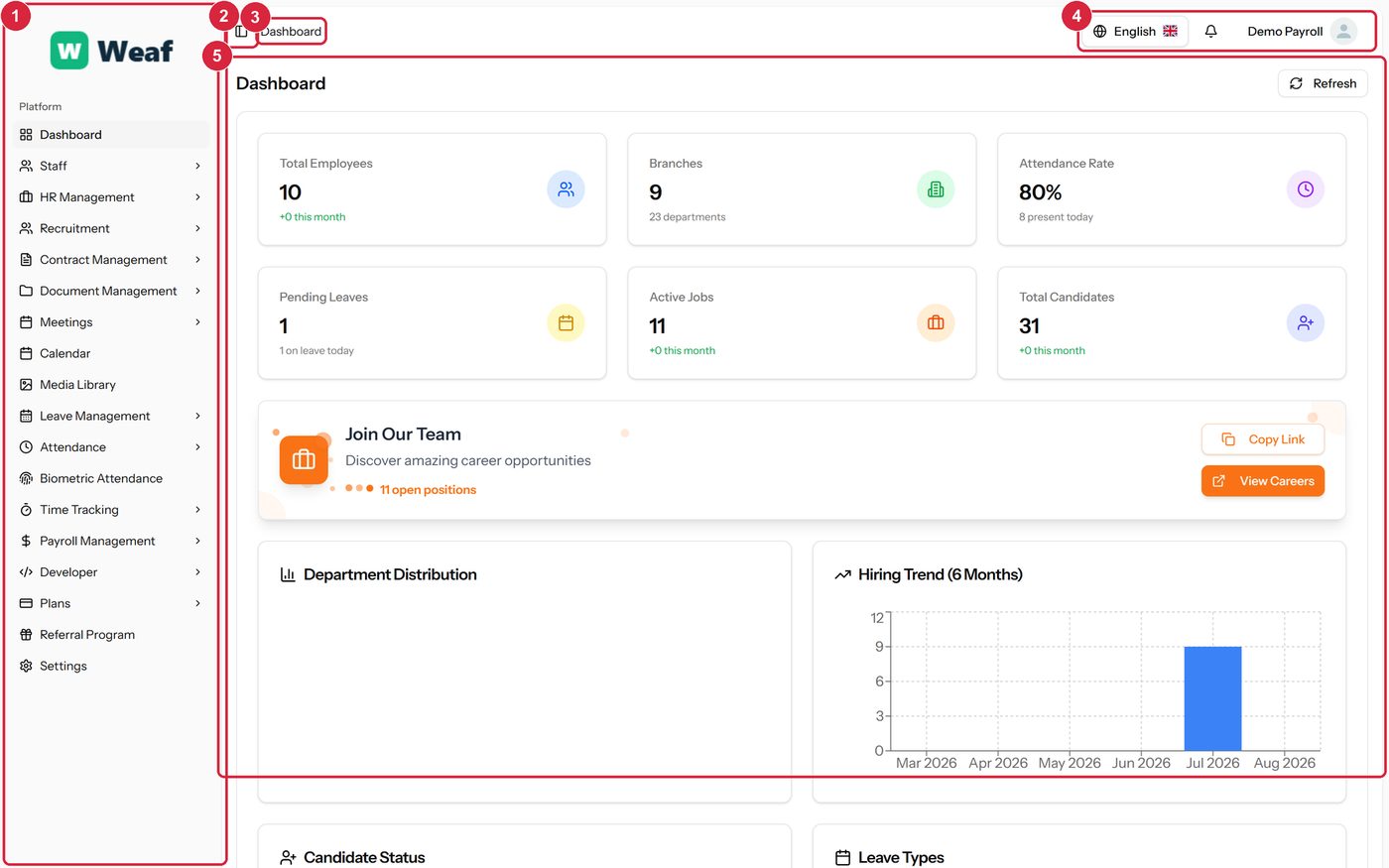Click the "Discover amazing career opportunities" text
The height and width of the screenshot is (868, 1389).
tap(468, 460)
